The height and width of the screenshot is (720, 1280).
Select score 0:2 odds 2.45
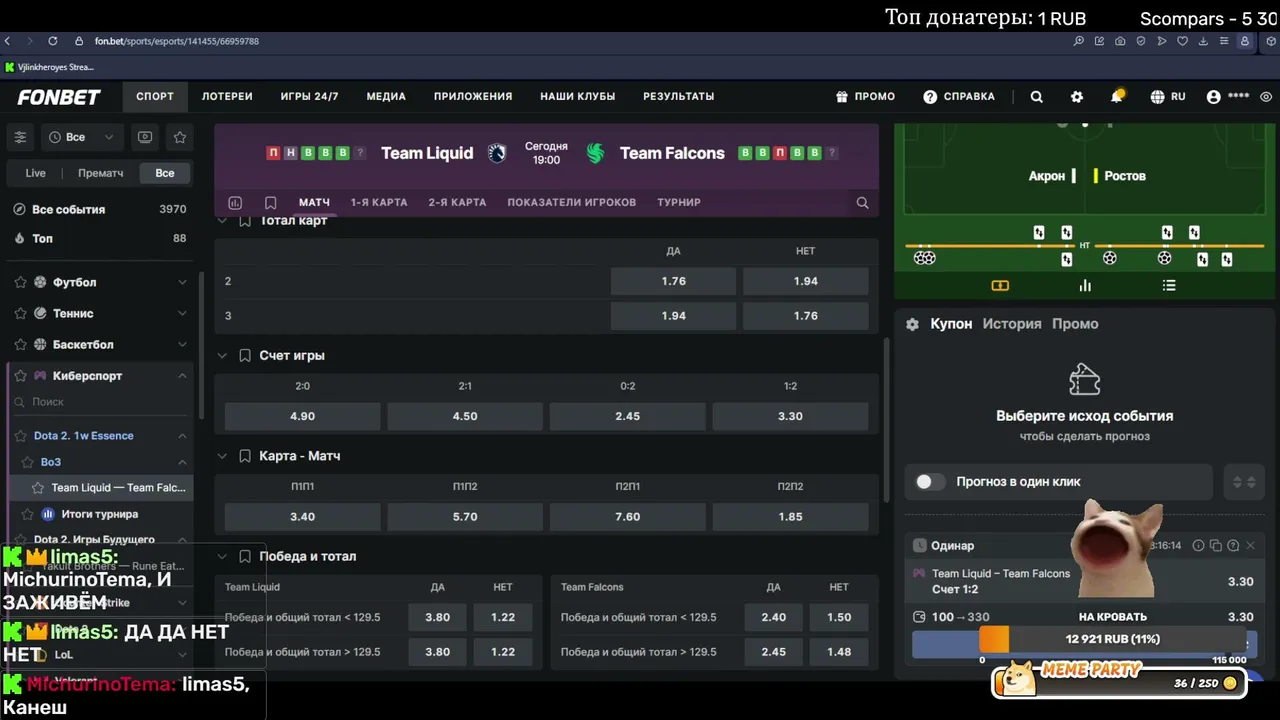tap(628, 416)
